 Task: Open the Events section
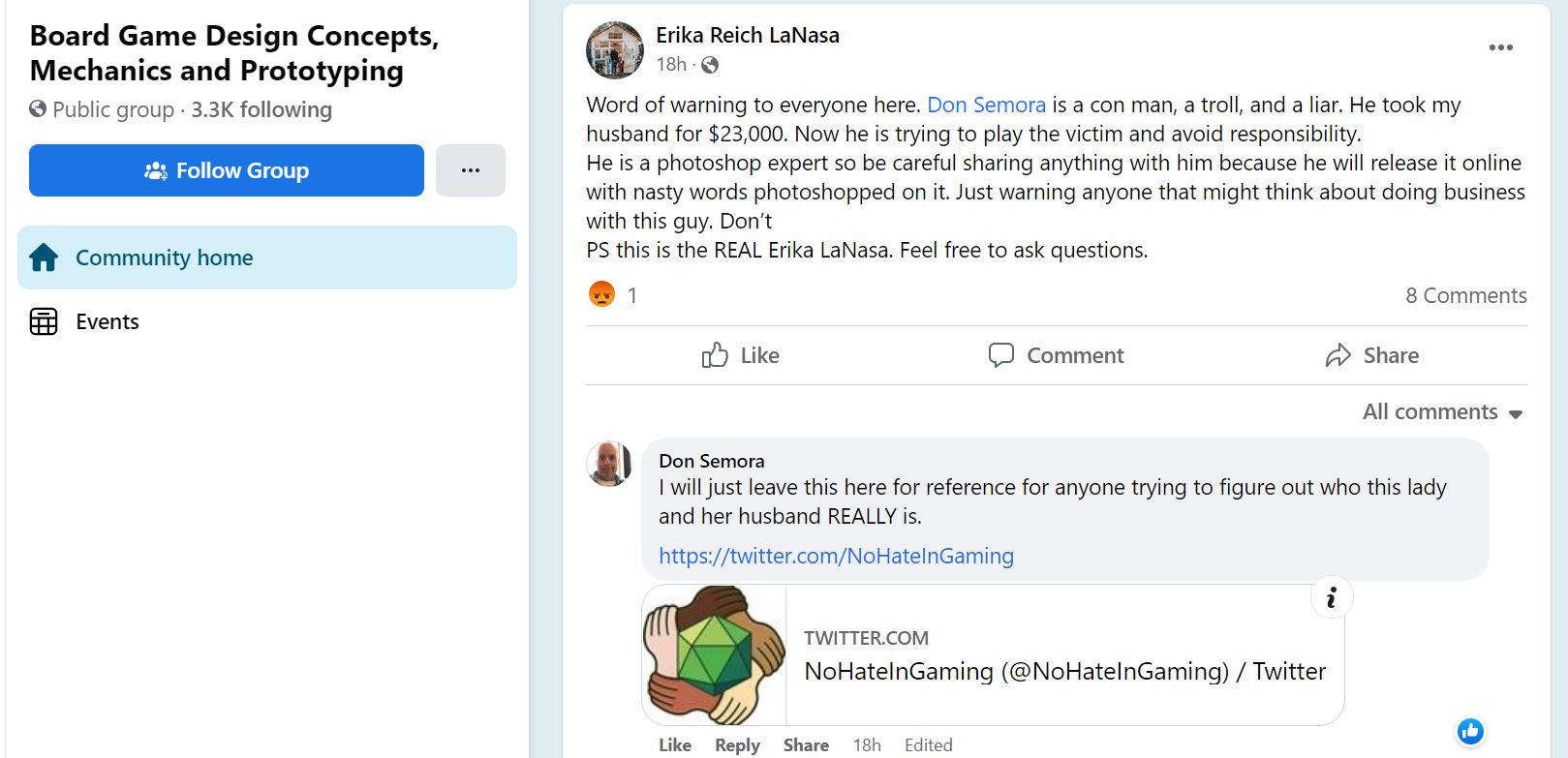[x=107, y=321]
